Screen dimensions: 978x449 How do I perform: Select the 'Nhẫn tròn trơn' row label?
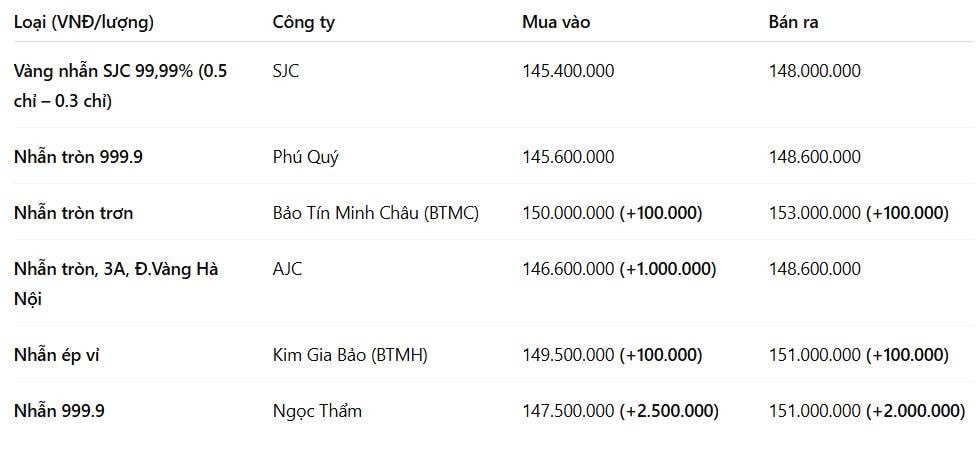[73, 213]
